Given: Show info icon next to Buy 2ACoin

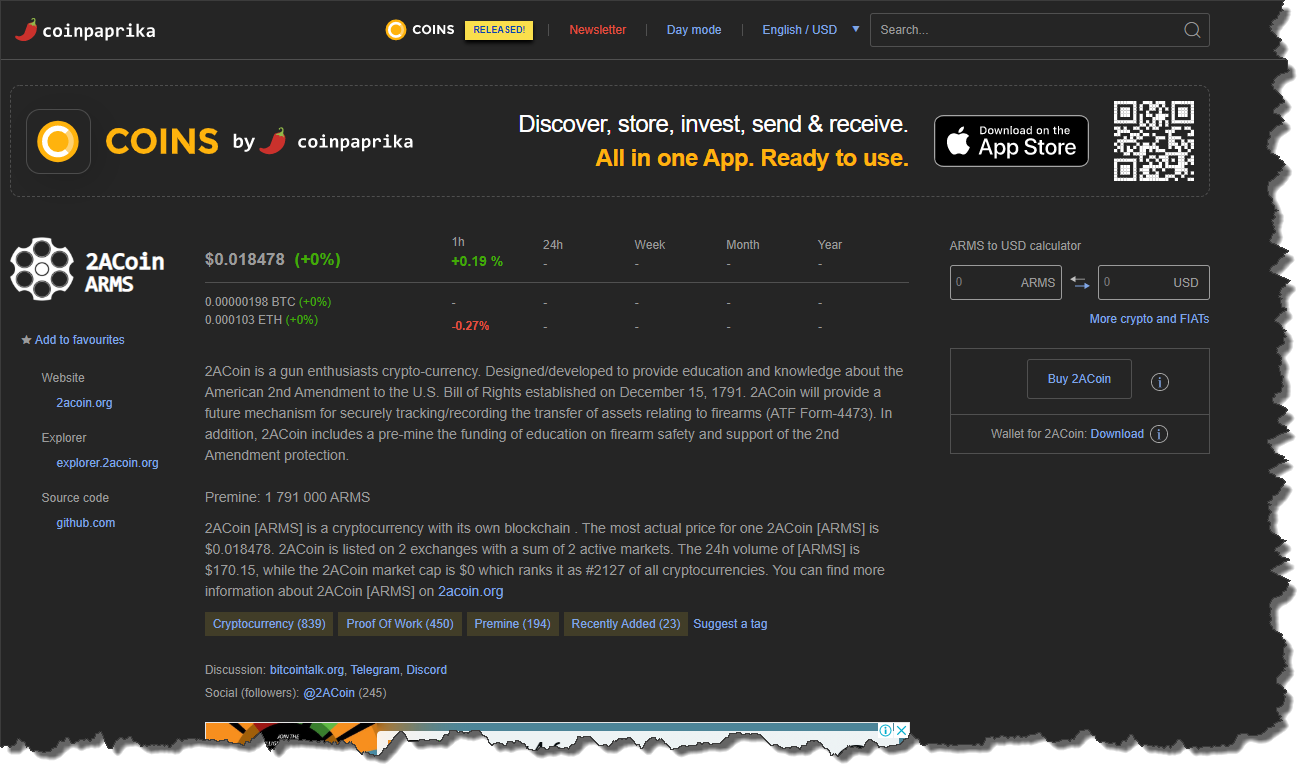Looking at the screenshot, I should tap(1160, 382).
